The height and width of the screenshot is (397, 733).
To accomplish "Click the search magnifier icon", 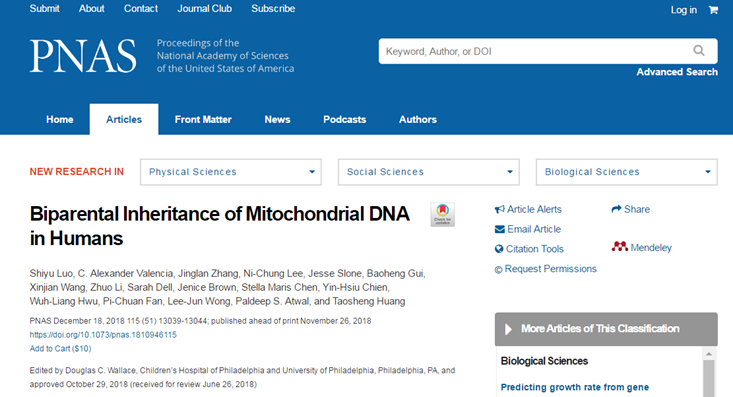I will [x=698, y=51].
